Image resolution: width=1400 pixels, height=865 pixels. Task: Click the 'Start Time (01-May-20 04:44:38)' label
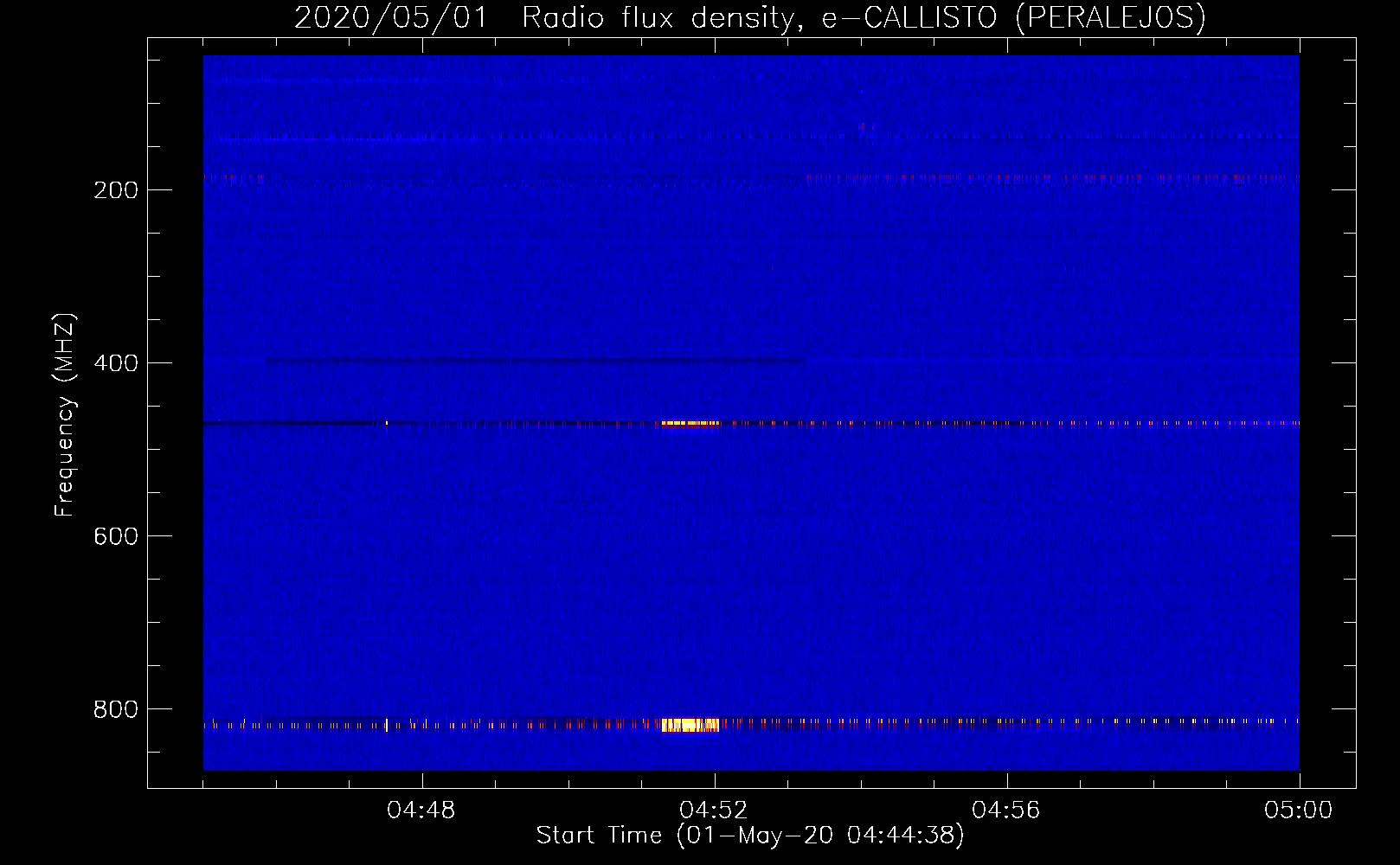[750, 836]
